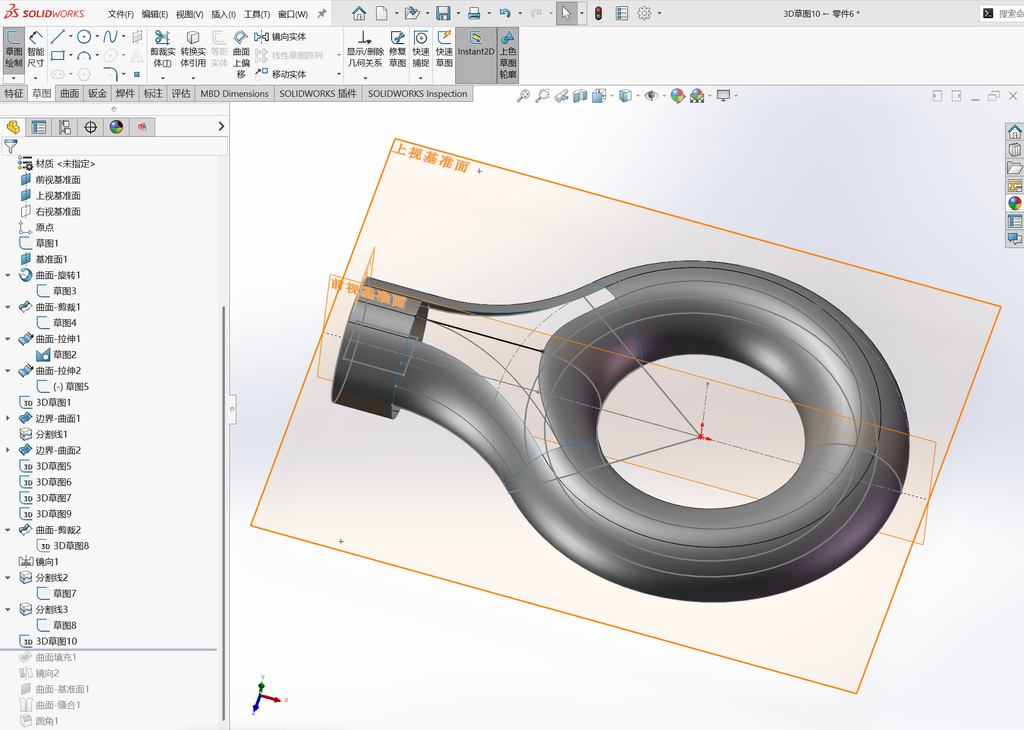
Task: Click the 转换实体引用 convert entities tool
Action: pyautogui.click(x=193, y=50)
